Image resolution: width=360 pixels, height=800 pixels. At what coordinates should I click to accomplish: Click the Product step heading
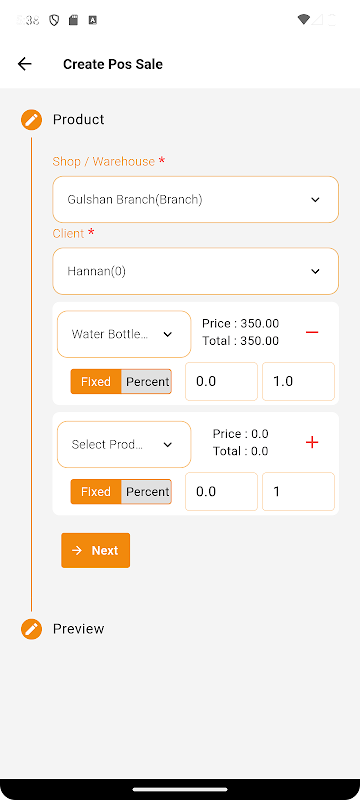(79, 119)
